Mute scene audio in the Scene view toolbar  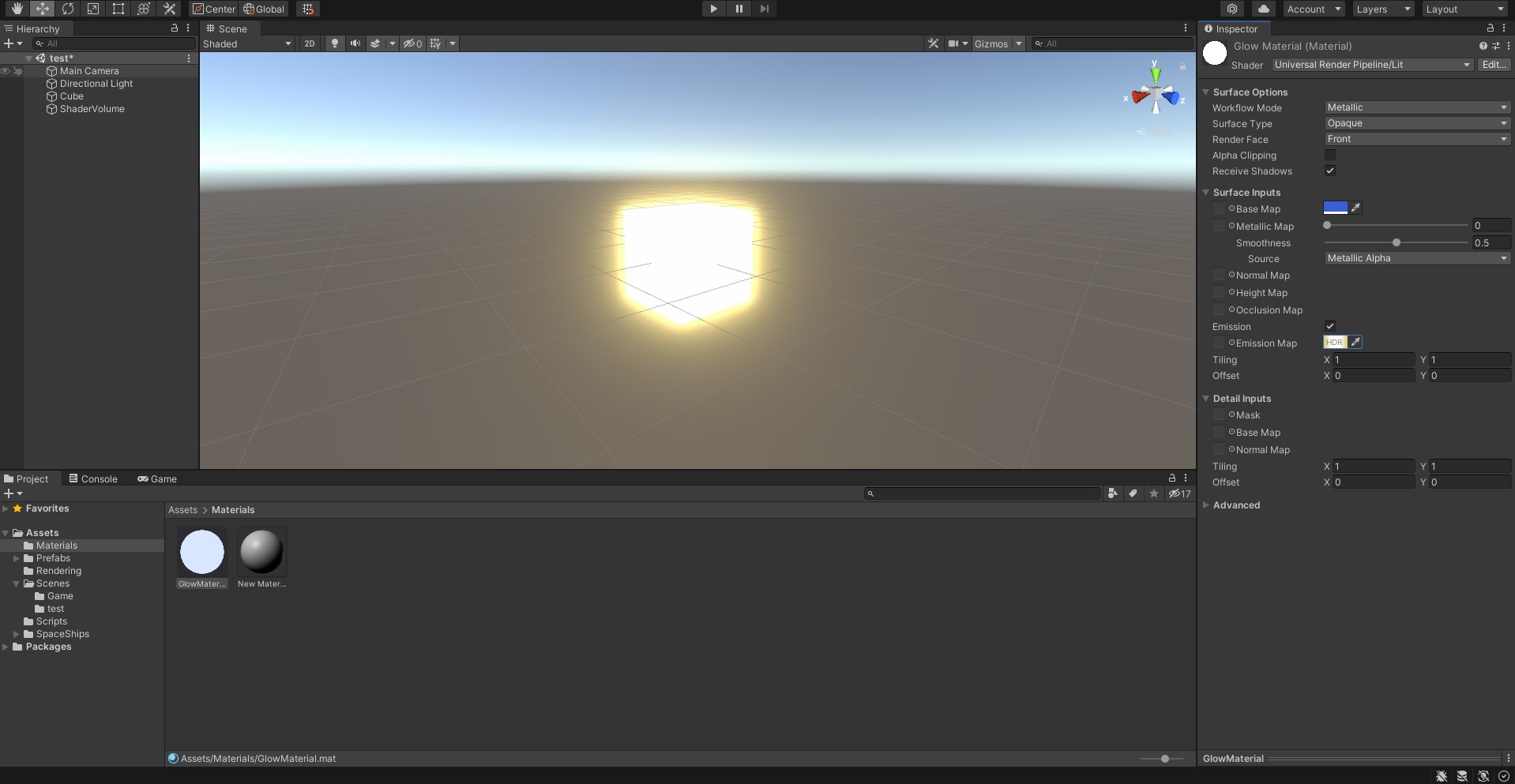(x=355, y=43)
